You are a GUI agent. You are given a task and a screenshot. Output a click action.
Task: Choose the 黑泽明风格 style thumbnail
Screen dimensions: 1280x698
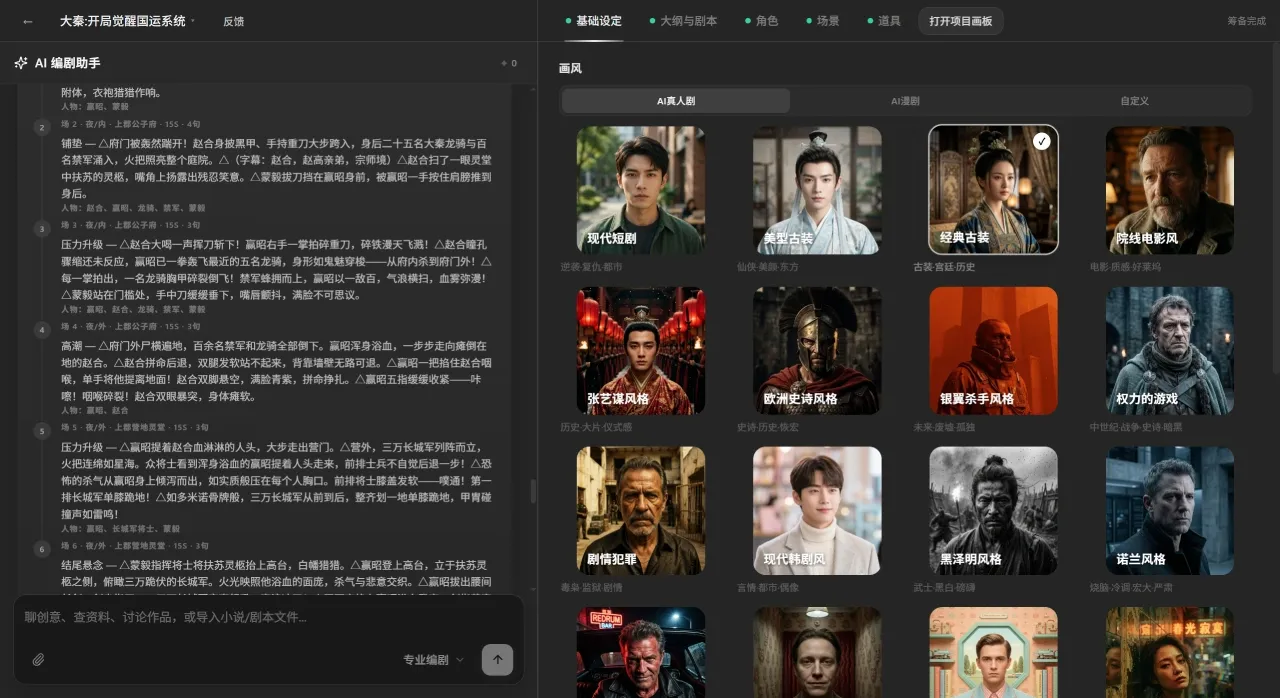(993, 510)
